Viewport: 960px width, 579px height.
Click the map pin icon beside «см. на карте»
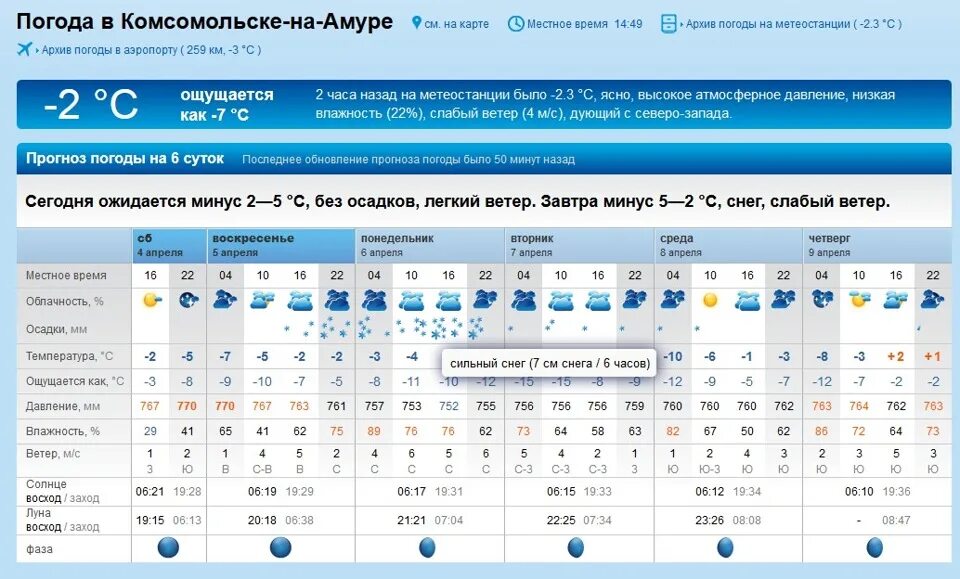(x=416, y=23)
